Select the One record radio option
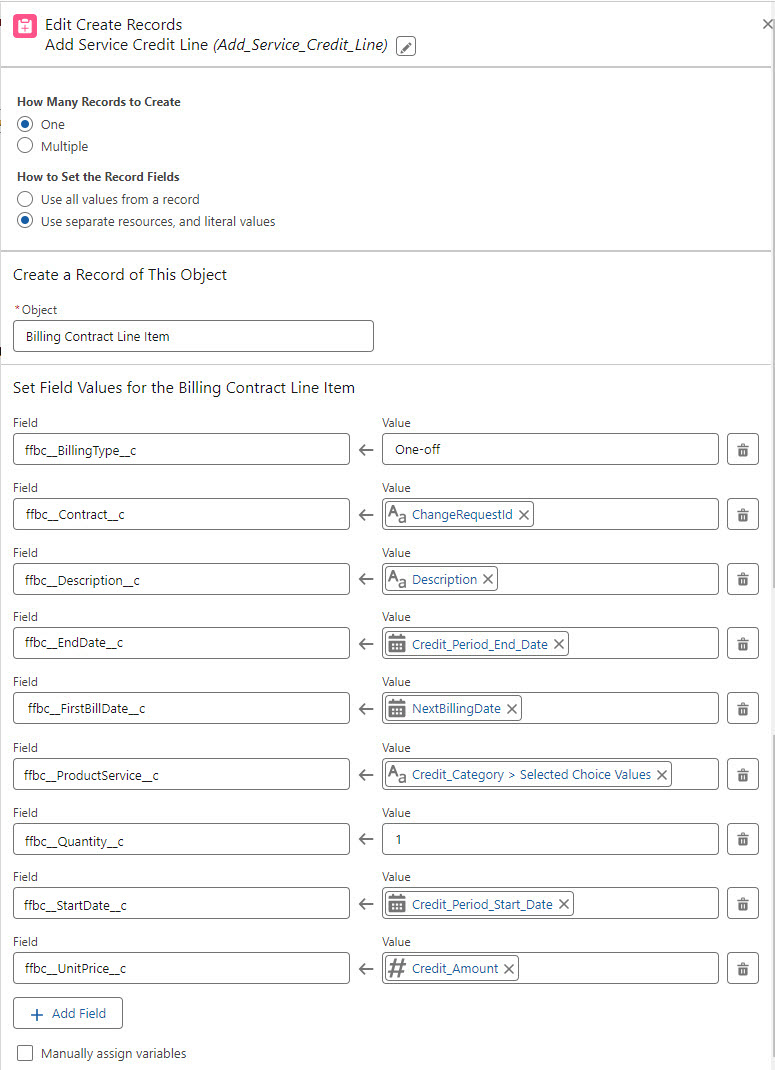The height and width of the screenshot is (1070, 775). 26,124
